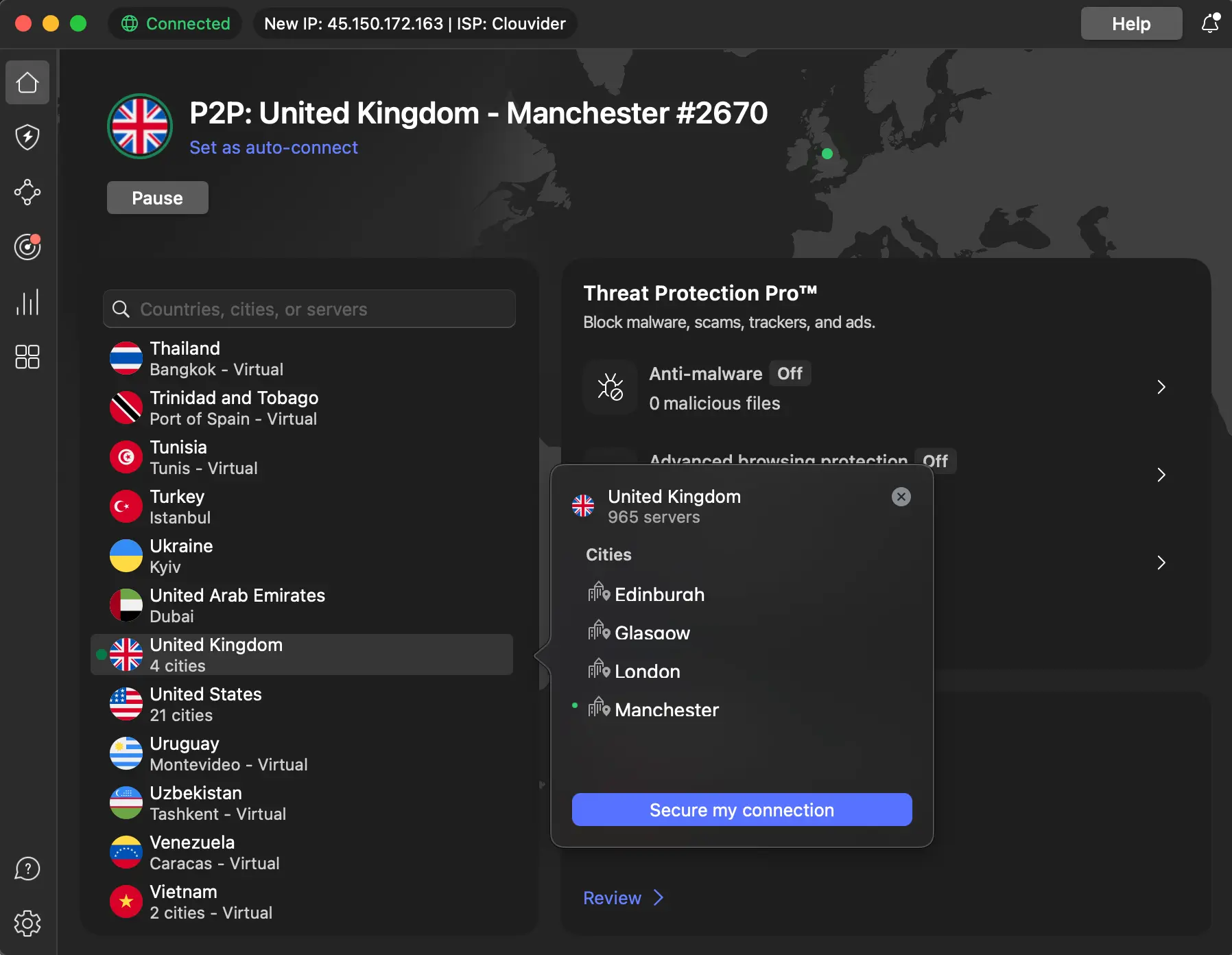1232x955 pixels.
Task: Open the help question bubble icon
Action: (27, 869)
